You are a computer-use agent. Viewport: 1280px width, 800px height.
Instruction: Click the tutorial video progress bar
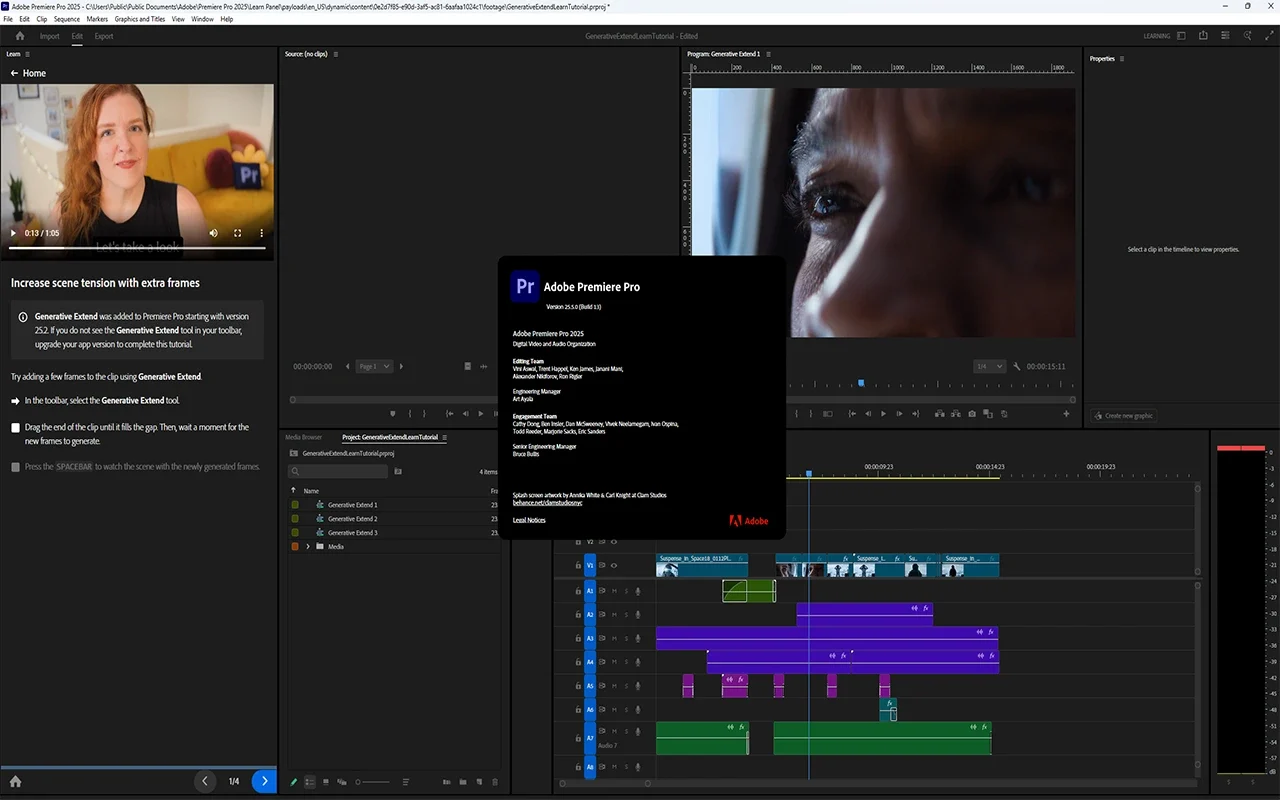pos(137,248)
